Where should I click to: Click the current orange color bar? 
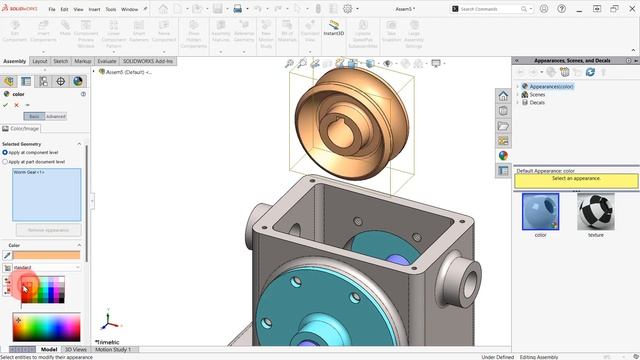(47, 256)
